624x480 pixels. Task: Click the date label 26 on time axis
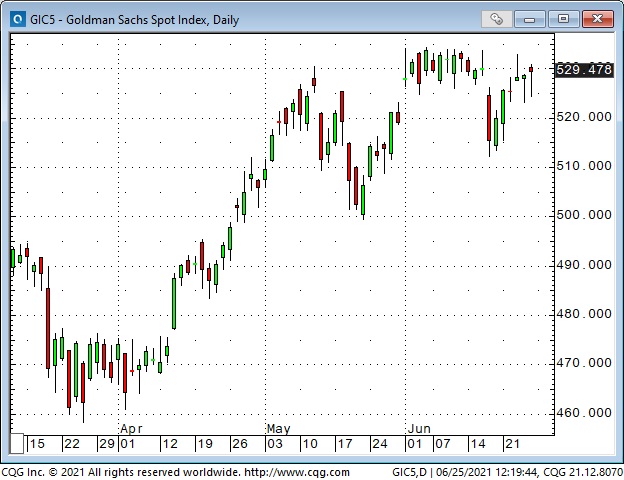240,444
